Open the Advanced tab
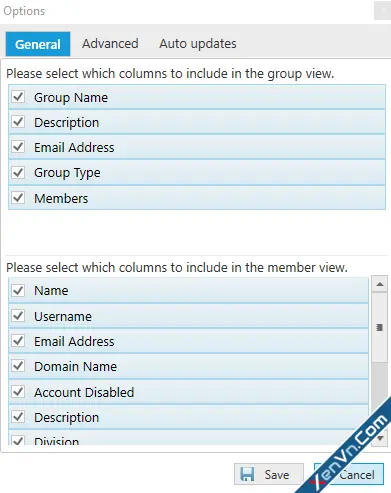This screenshot has height=493, width=391. tap(110, 44)
